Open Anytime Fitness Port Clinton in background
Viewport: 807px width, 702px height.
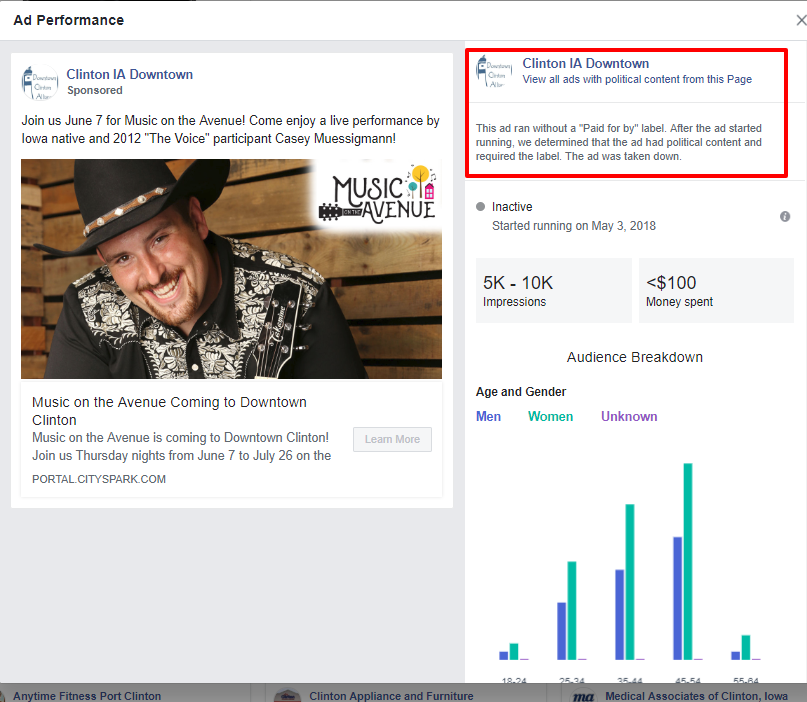(x=87, y=696)
